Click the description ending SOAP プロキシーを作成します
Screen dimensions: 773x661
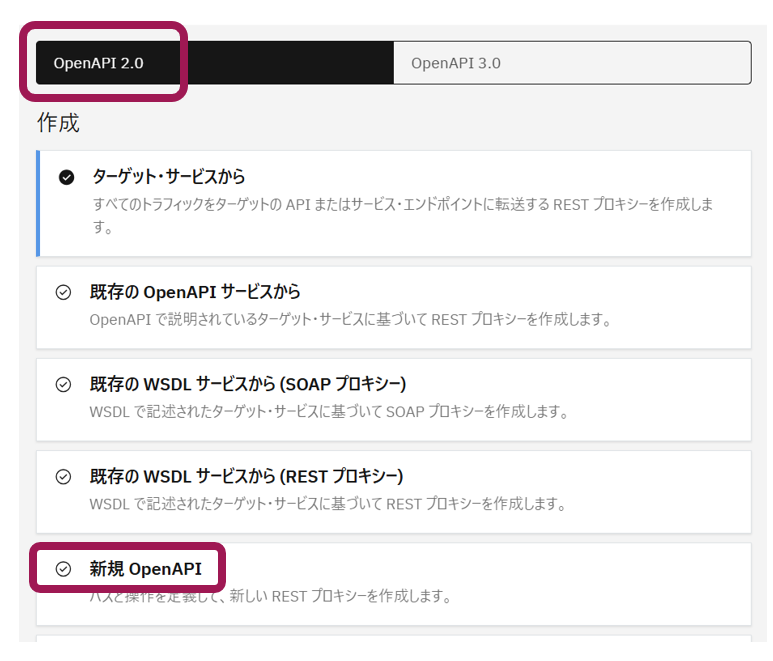tap(328, 411)
